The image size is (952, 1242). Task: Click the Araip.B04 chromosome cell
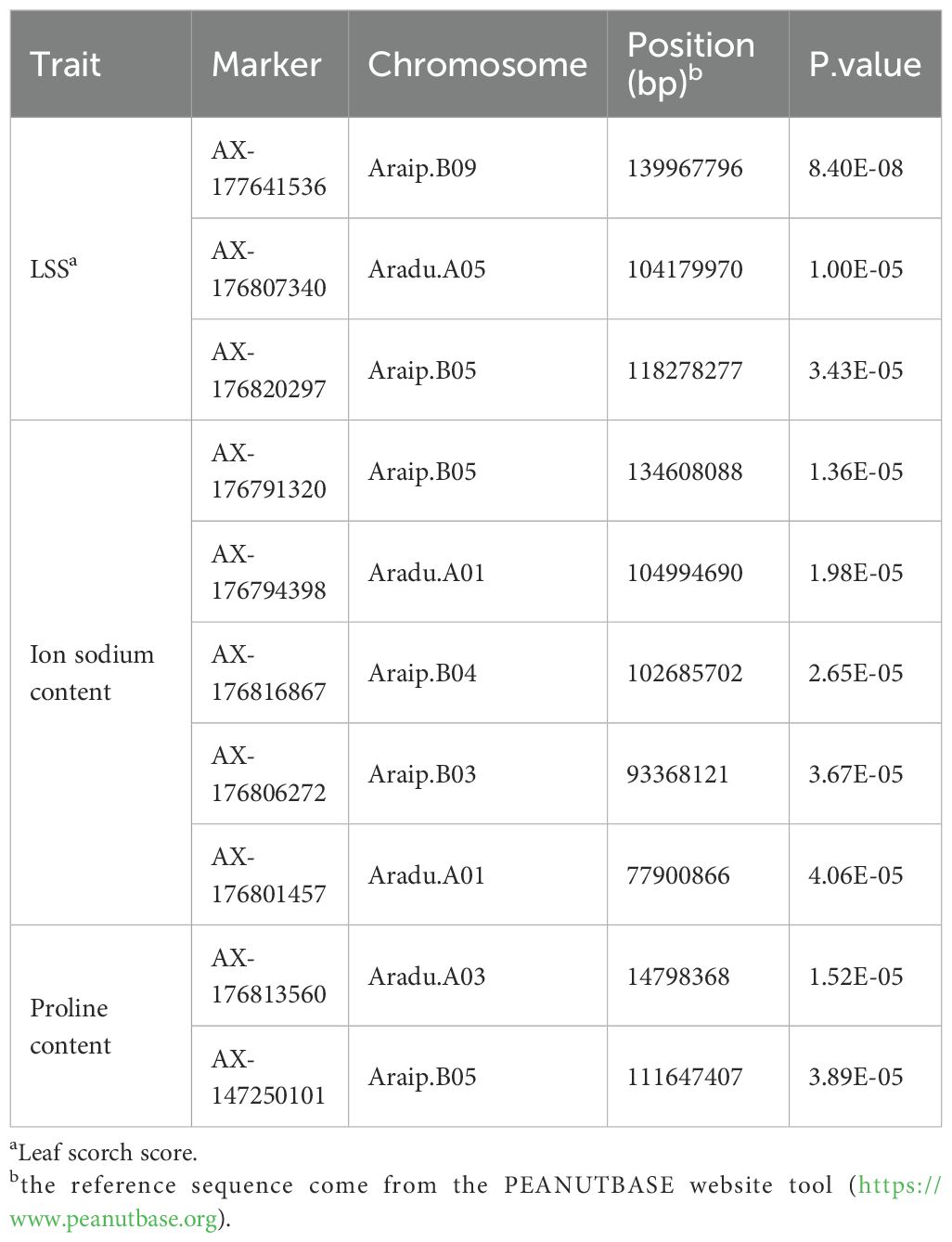422,673
